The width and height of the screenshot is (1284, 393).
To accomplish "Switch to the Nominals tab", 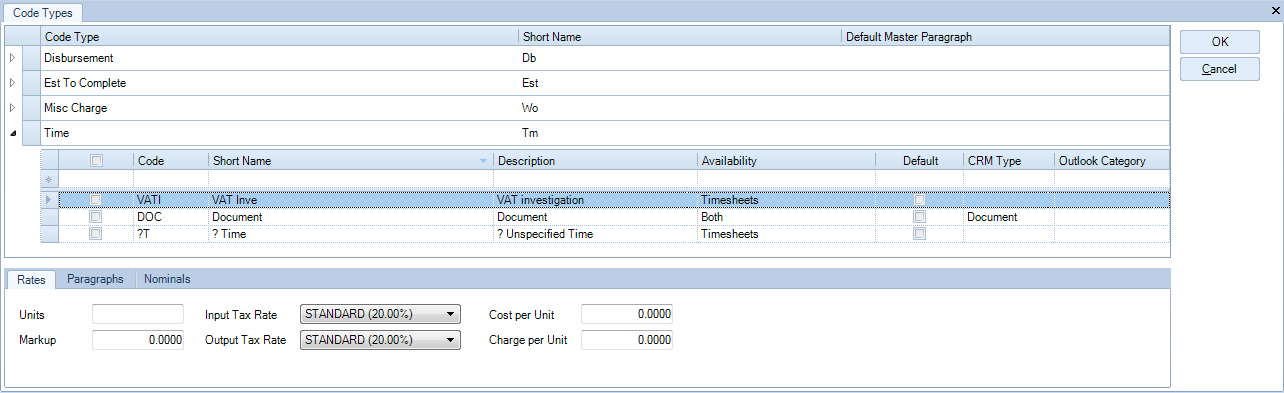I will [167, 279].
